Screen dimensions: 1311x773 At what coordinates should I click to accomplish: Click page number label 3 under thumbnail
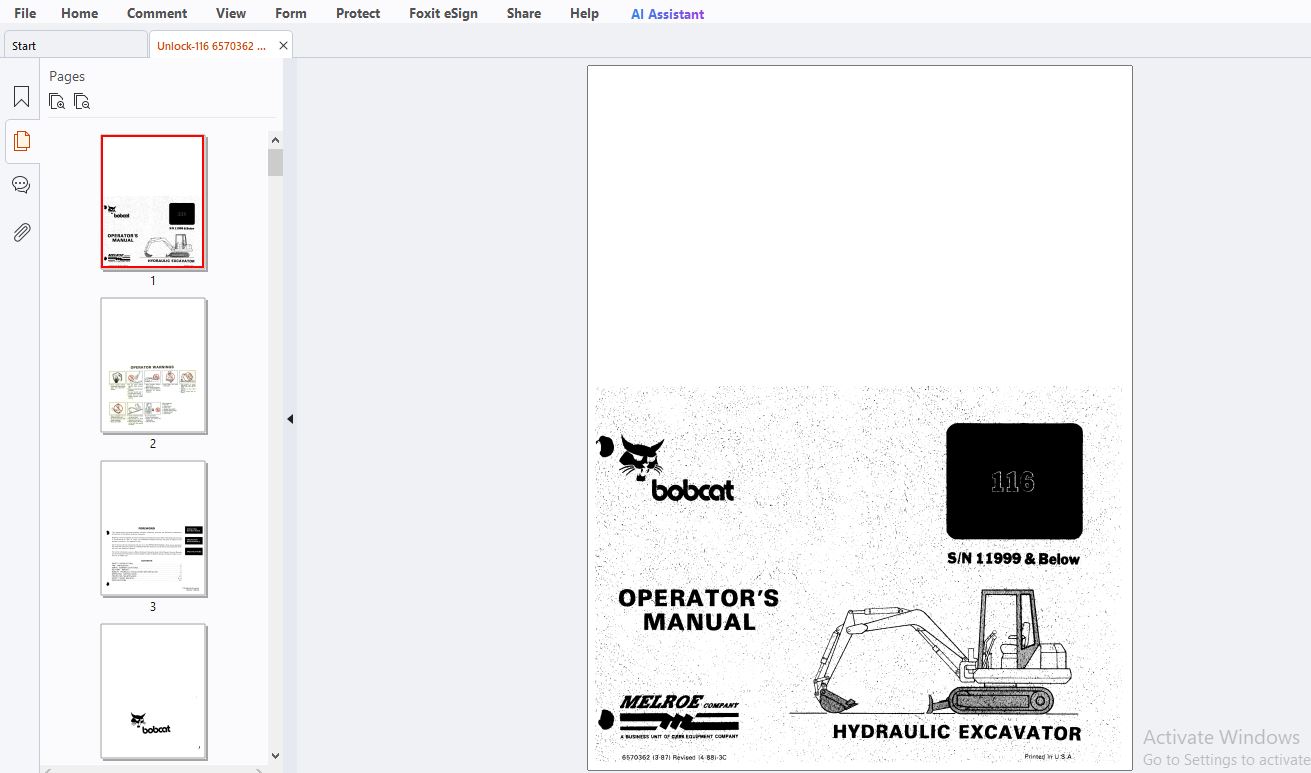(x=153, y=607)
